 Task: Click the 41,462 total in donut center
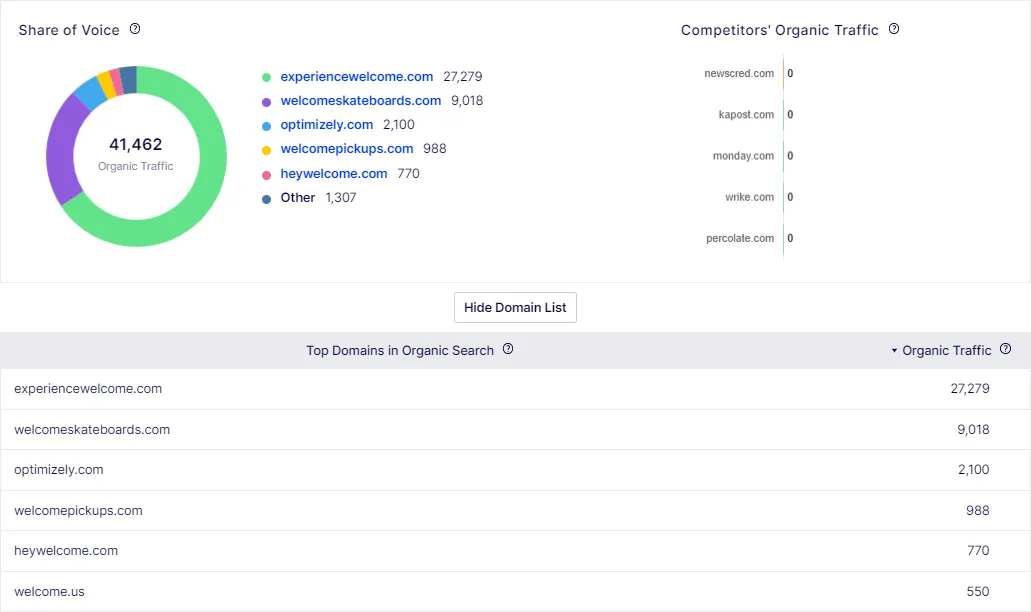coord(135,144)
